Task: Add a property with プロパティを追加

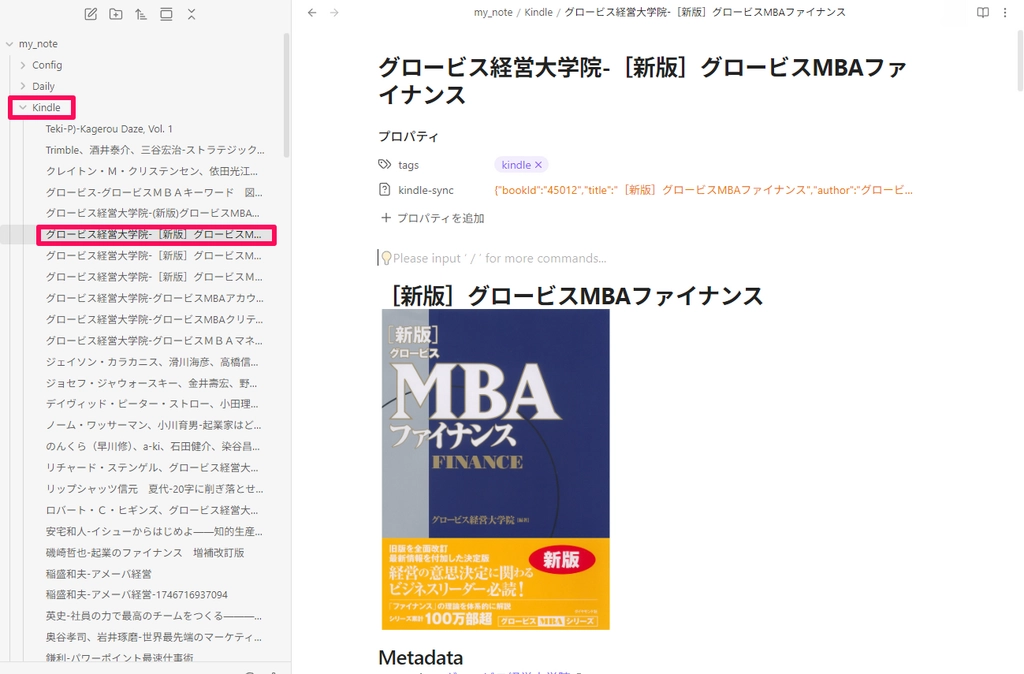Action: coord(432,218)
